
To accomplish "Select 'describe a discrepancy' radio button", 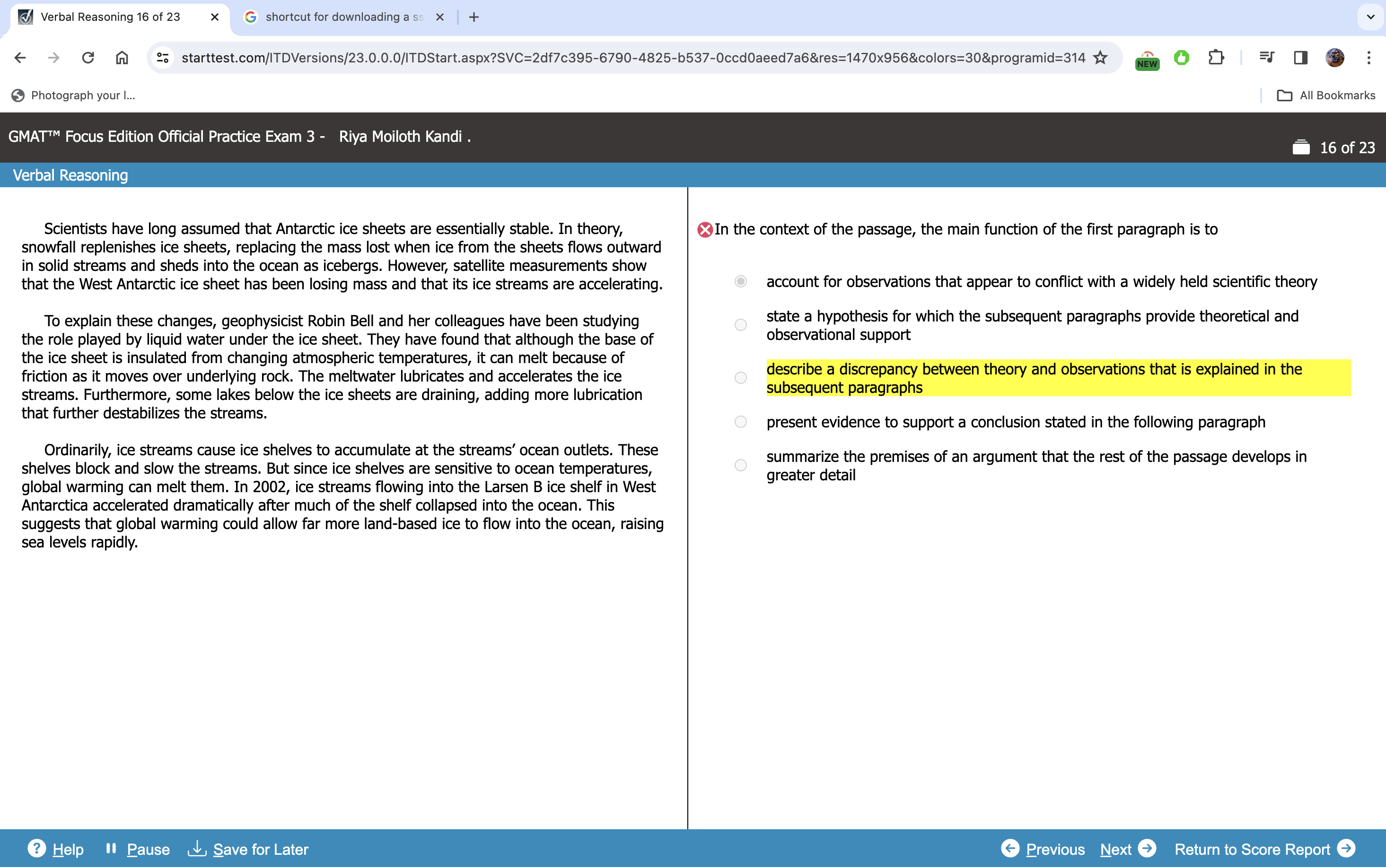I will 740,378.
